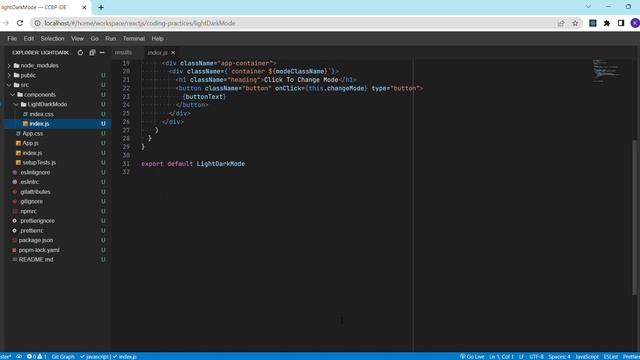The image size is (640, 360).
Task: Click ESLint in the status bar
Action: (611, 356)
